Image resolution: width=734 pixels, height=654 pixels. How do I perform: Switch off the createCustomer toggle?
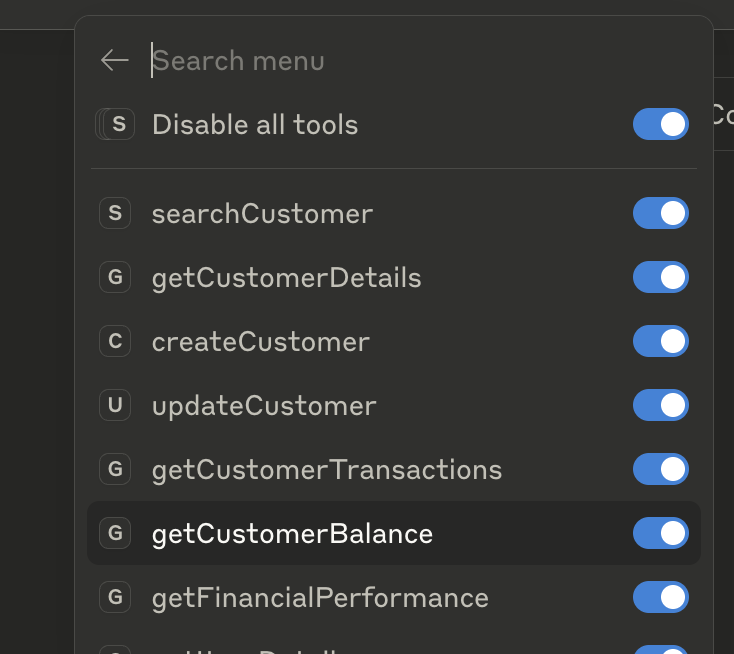pyautogui.click(x=660, y=341)
